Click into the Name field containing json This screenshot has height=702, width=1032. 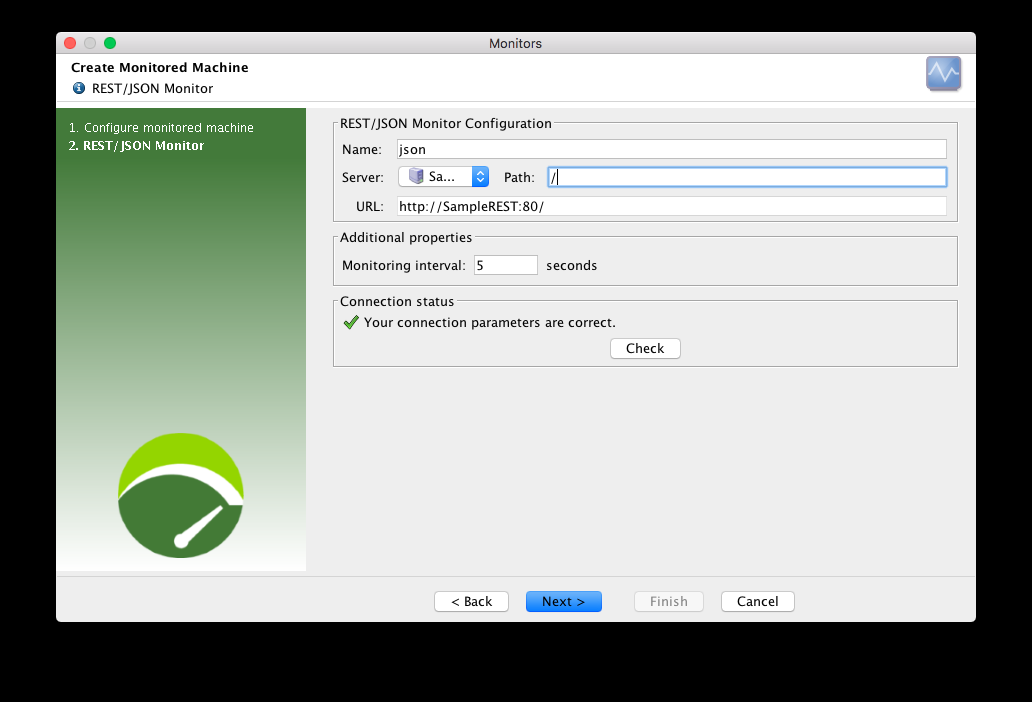click(x=670, y=150)
